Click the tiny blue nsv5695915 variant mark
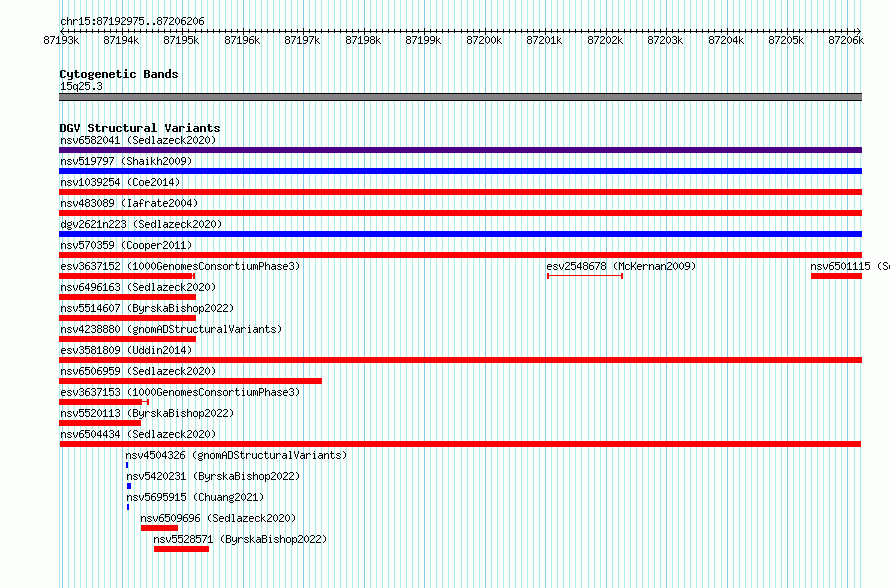 (x=128, y=507)
